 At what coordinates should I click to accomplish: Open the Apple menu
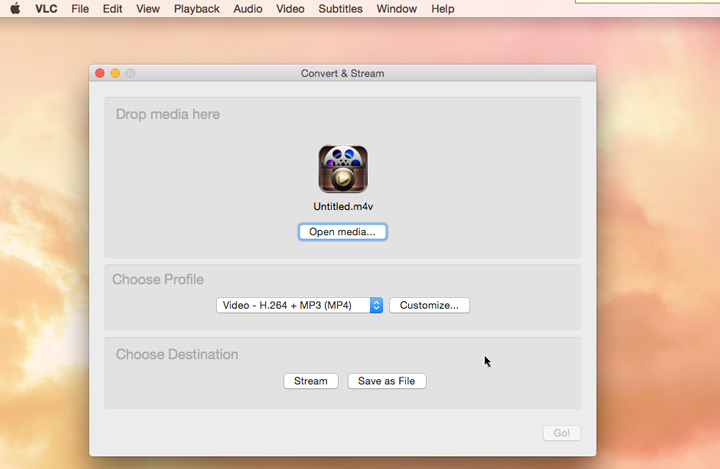[15, 9]
